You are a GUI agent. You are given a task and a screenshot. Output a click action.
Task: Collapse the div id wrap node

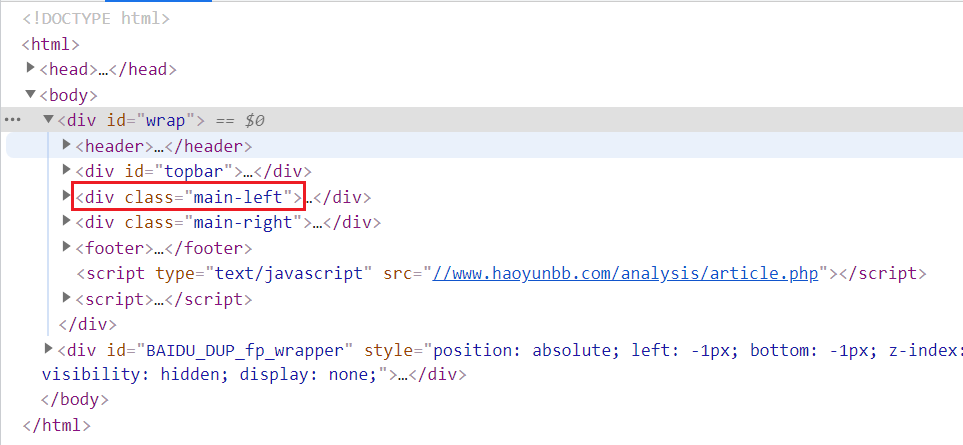pos(49,119)
